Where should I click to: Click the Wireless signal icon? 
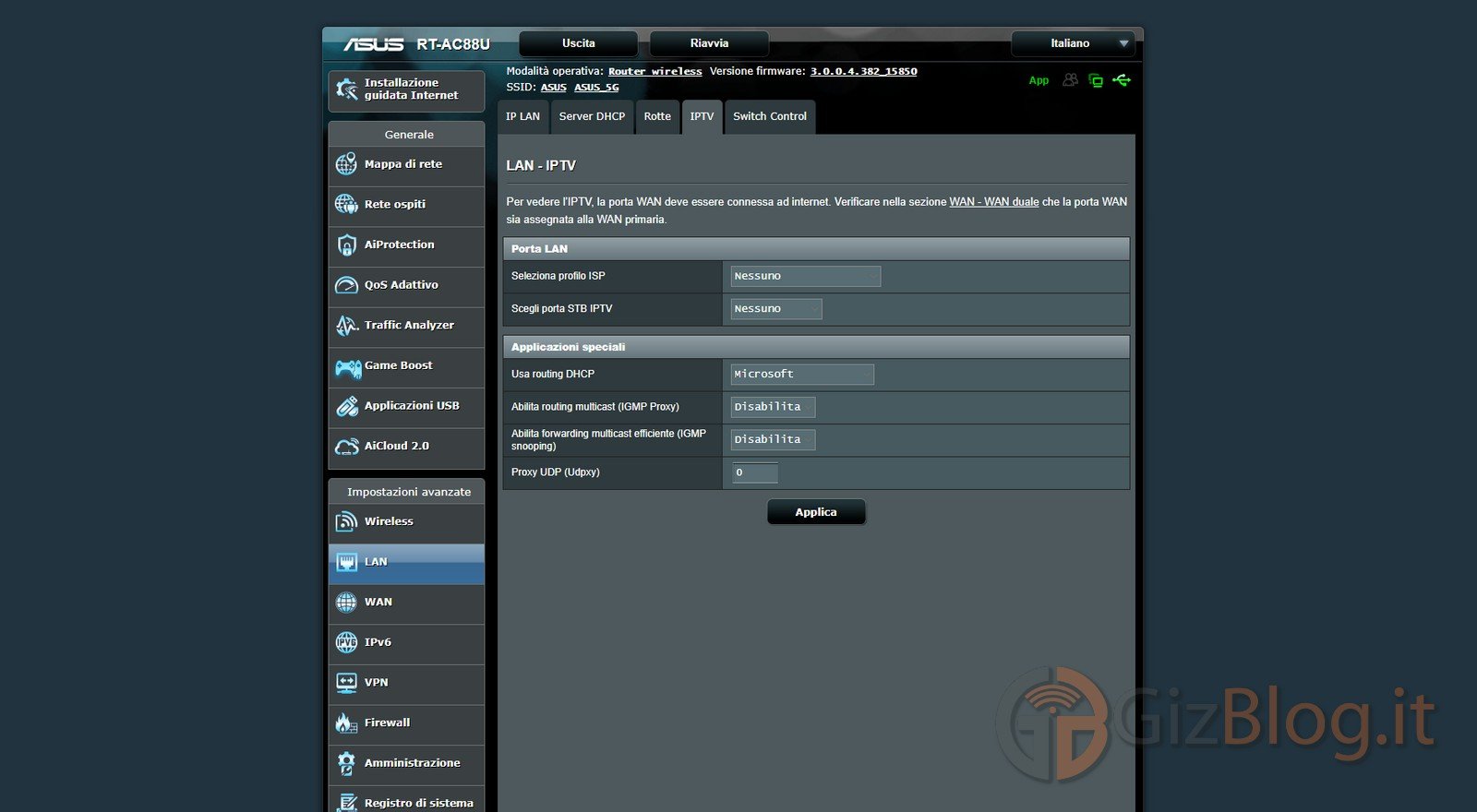(x=346, y=521)
